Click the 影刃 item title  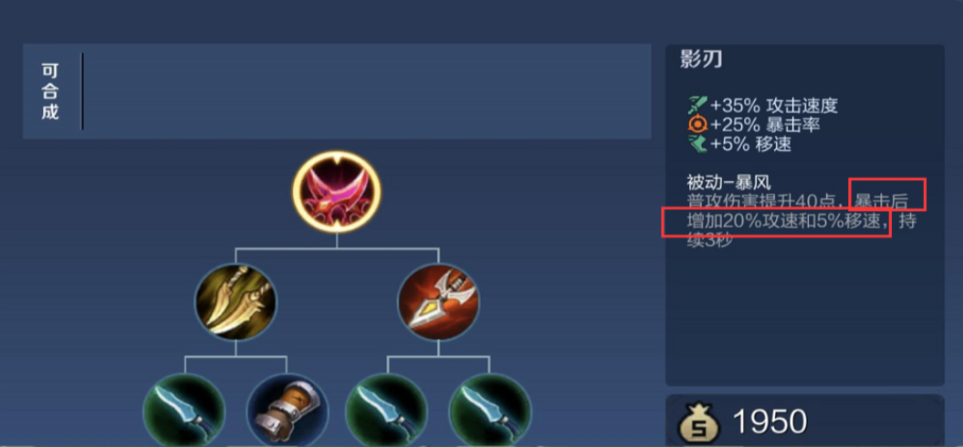click(x=701, y=60)
